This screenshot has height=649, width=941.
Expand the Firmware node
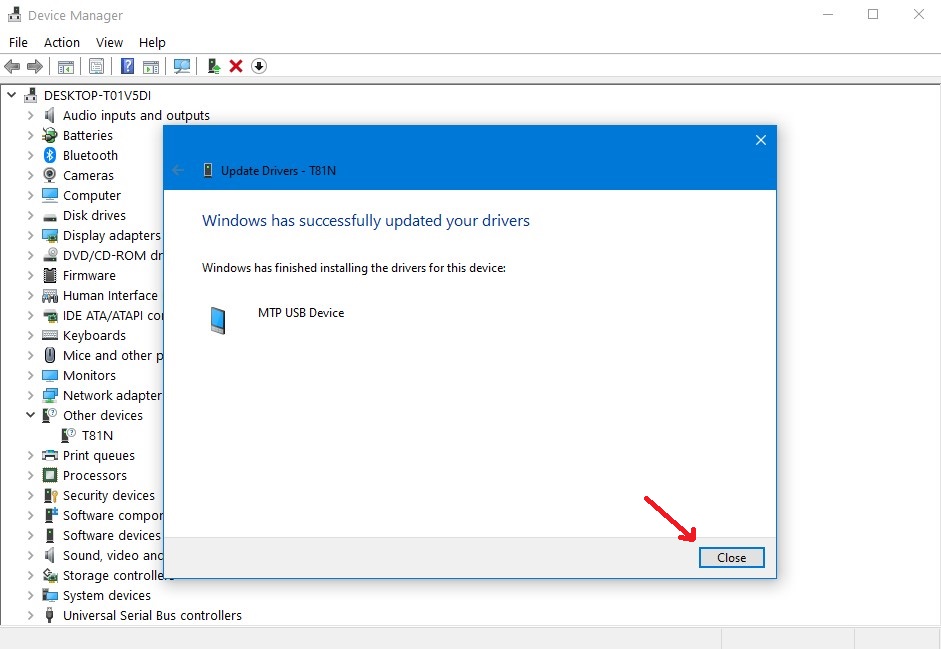pos(31,275)
